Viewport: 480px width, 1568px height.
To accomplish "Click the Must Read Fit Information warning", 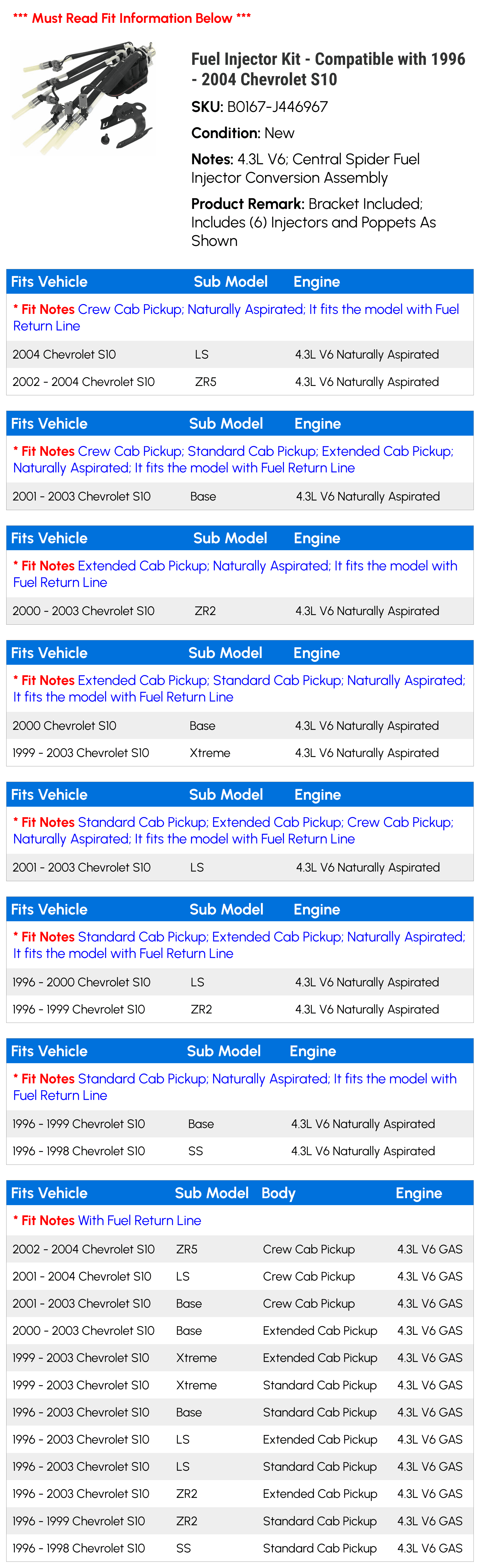I will tap(132, 18).
